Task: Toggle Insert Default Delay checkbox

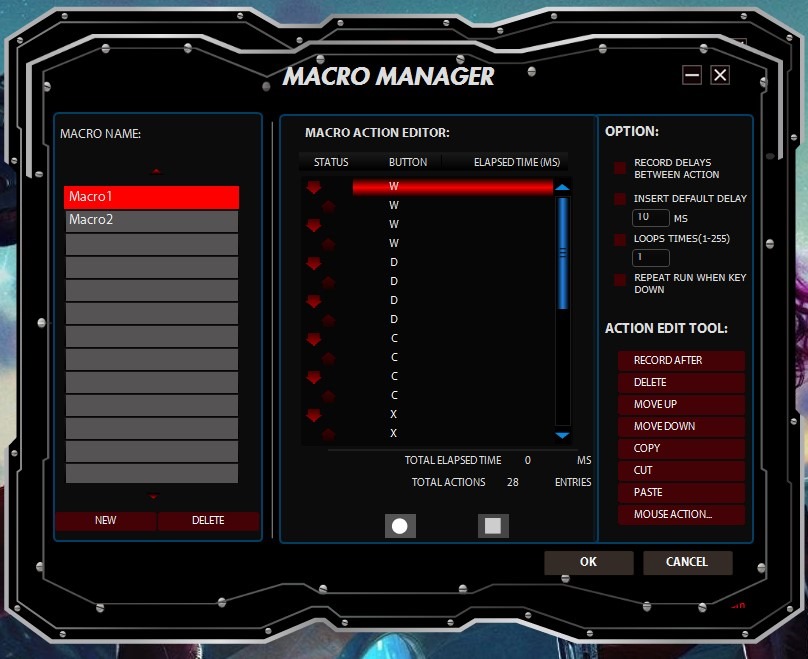Action: tap(620, 199)
